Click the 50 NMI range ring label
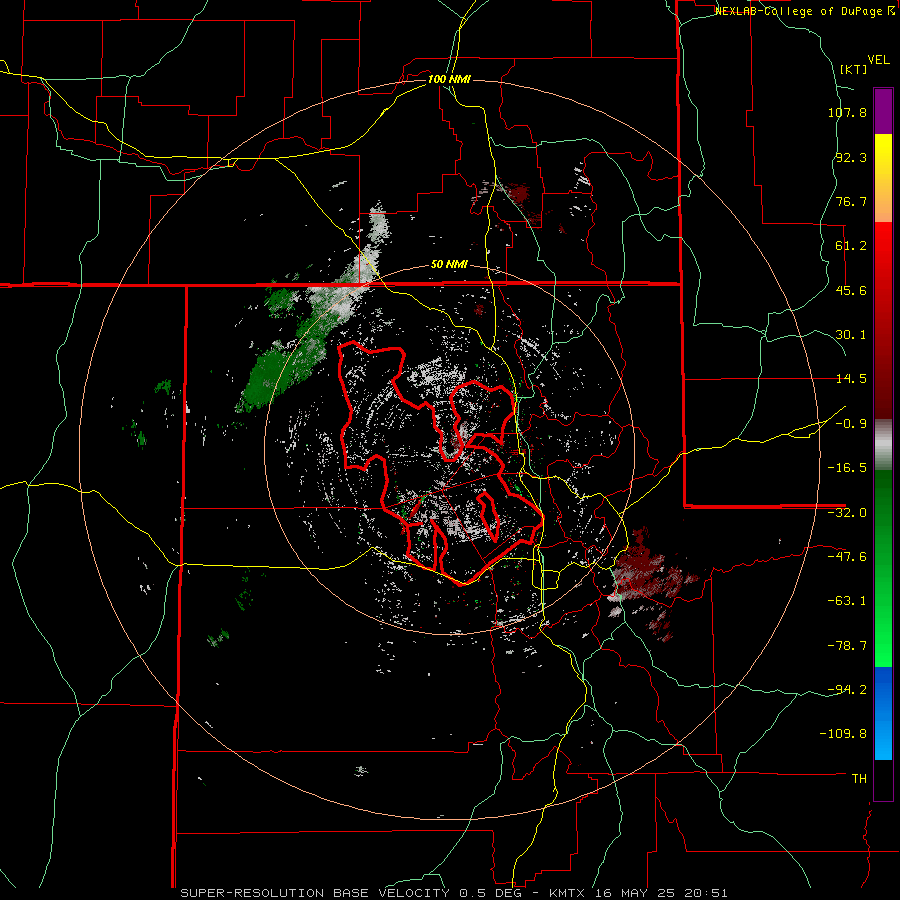Viewport: 900px width, 900px height. 449,265
